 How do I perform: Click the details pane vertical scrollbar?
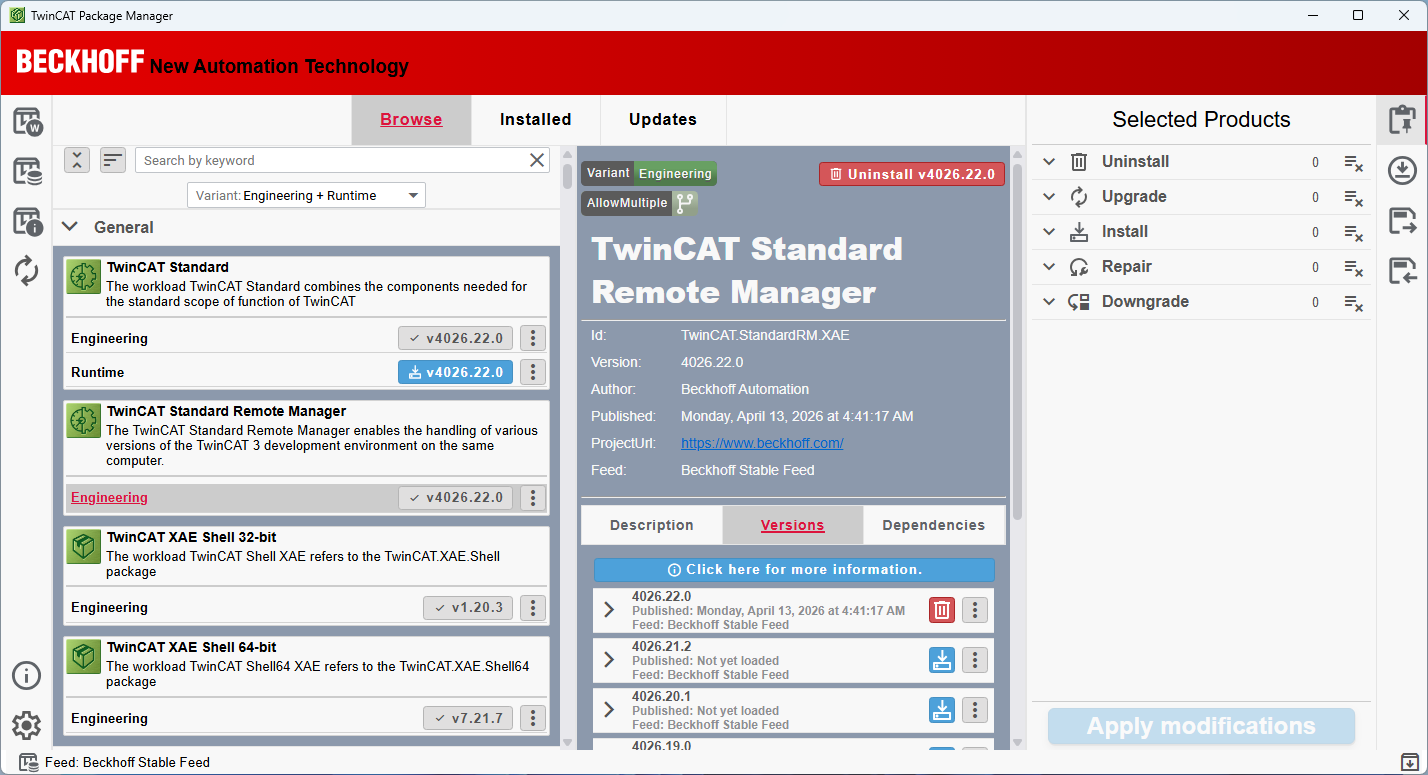tap(1017, 340)
